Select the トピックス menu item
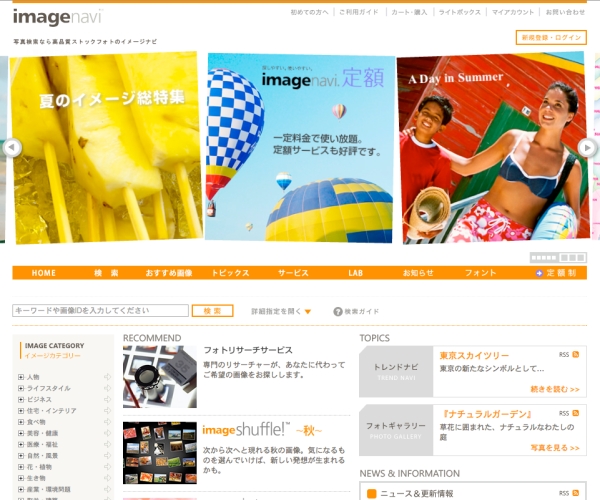This screenshot has height=500, width=600. (230, 273)
